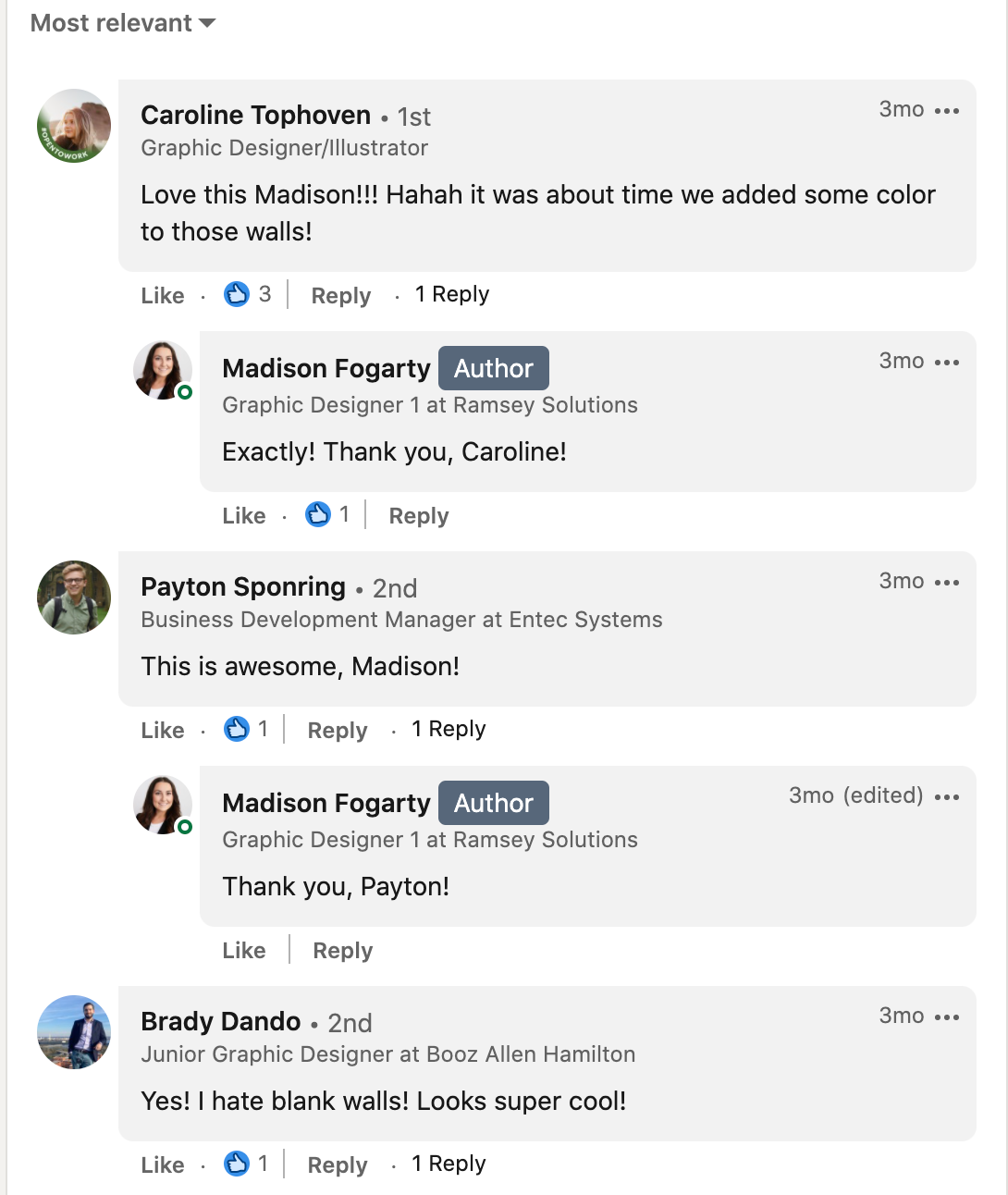This screenshot has height=1195, width=1008.
Task: Click like reaction icon on Caroline's comment
Action: tap(237, 294)
